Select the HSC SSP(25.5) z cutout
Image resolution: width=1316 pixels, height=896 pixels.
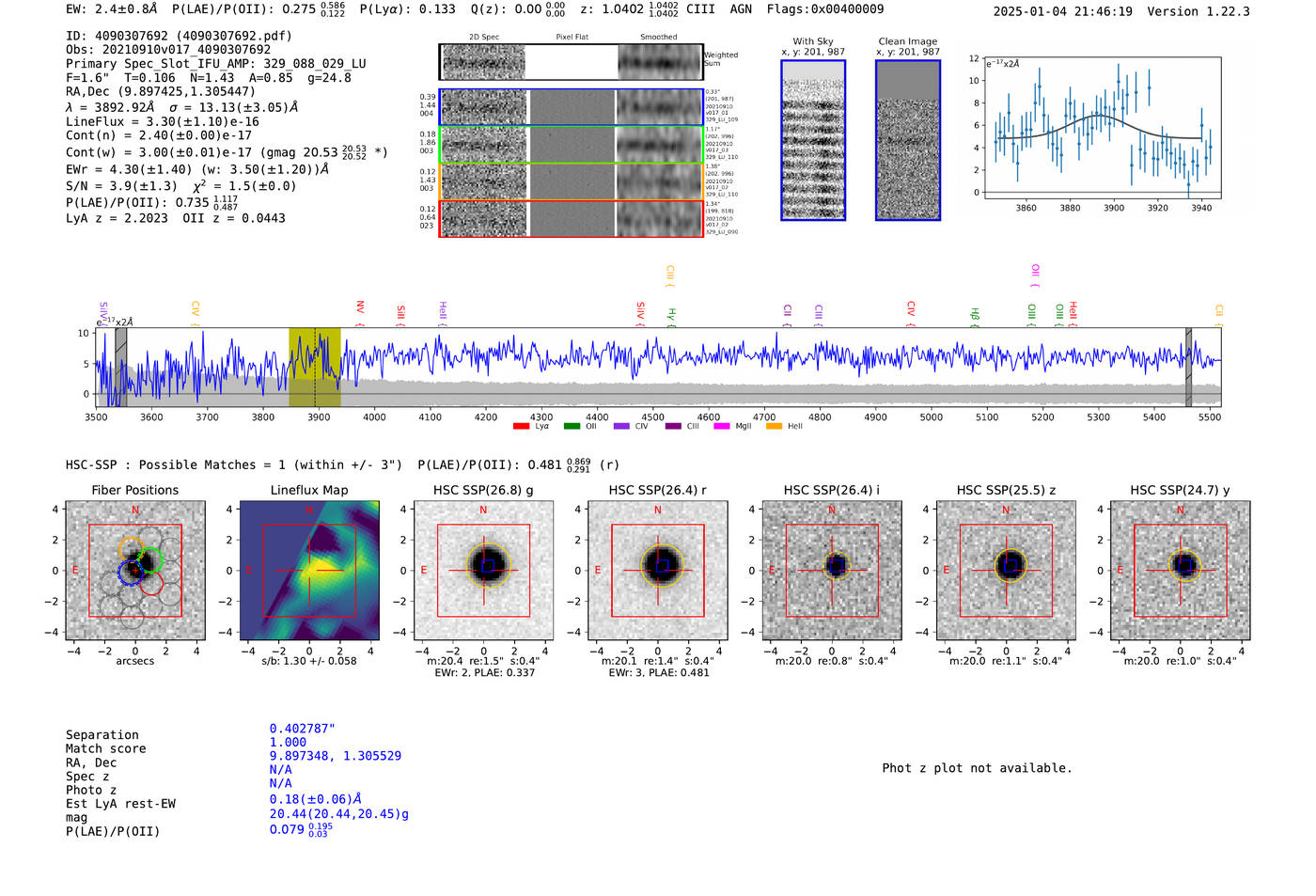(1006, 571)
